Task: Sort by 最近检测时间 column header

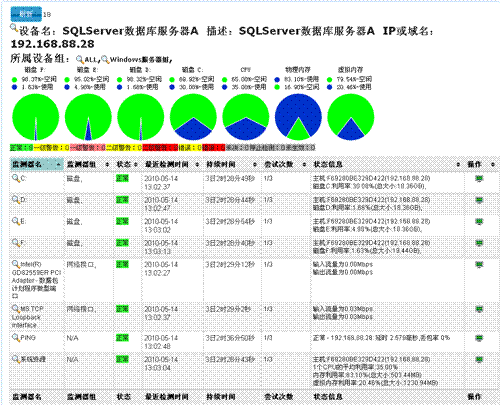Action: click(167, 164)
